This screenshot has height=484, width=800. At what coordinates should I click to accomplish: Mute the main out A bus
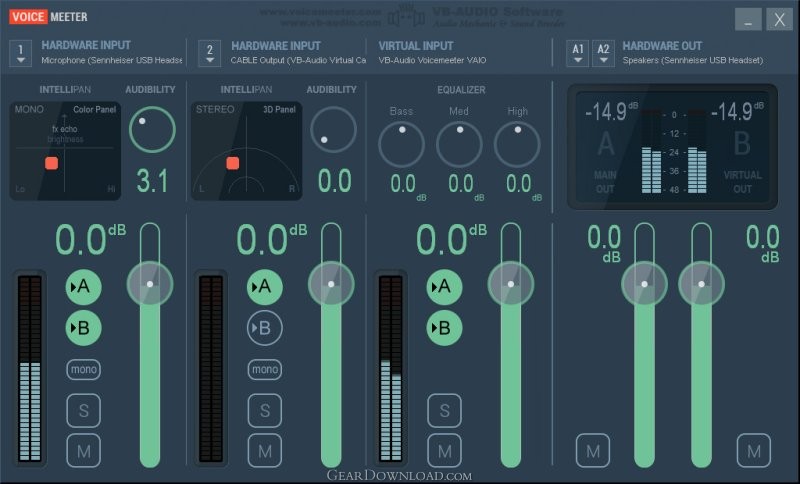click(x=593, y=451)
